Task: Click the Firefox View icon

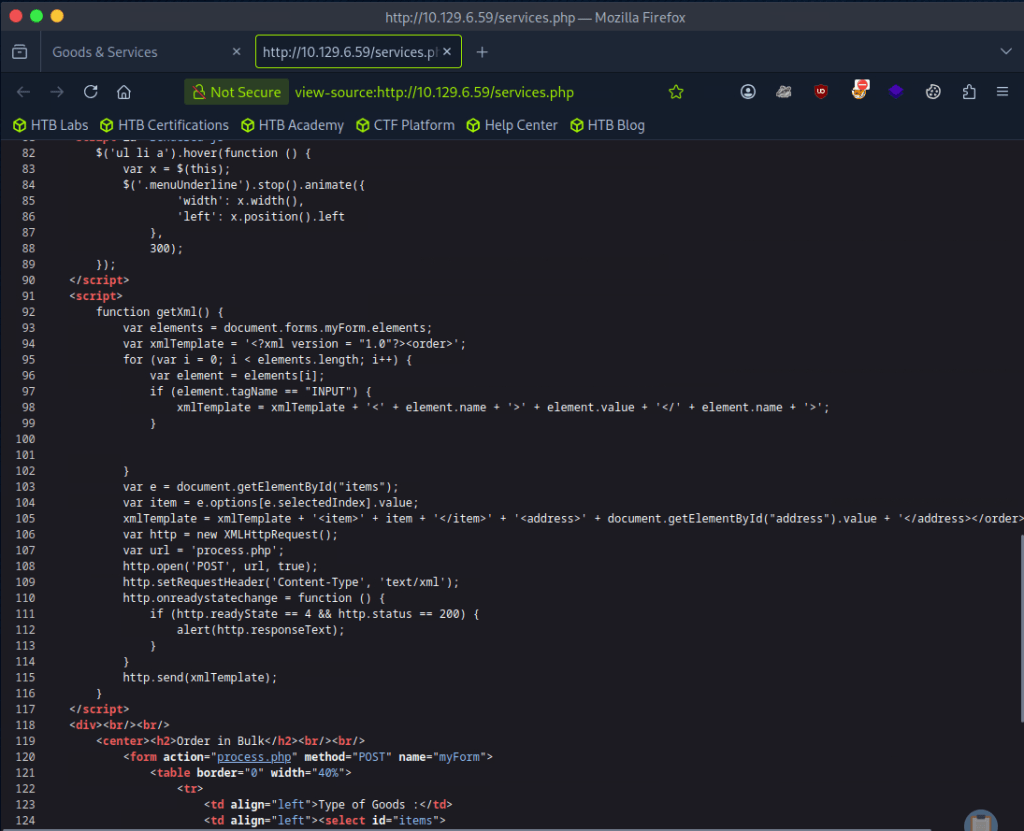Action: [19, 52]
